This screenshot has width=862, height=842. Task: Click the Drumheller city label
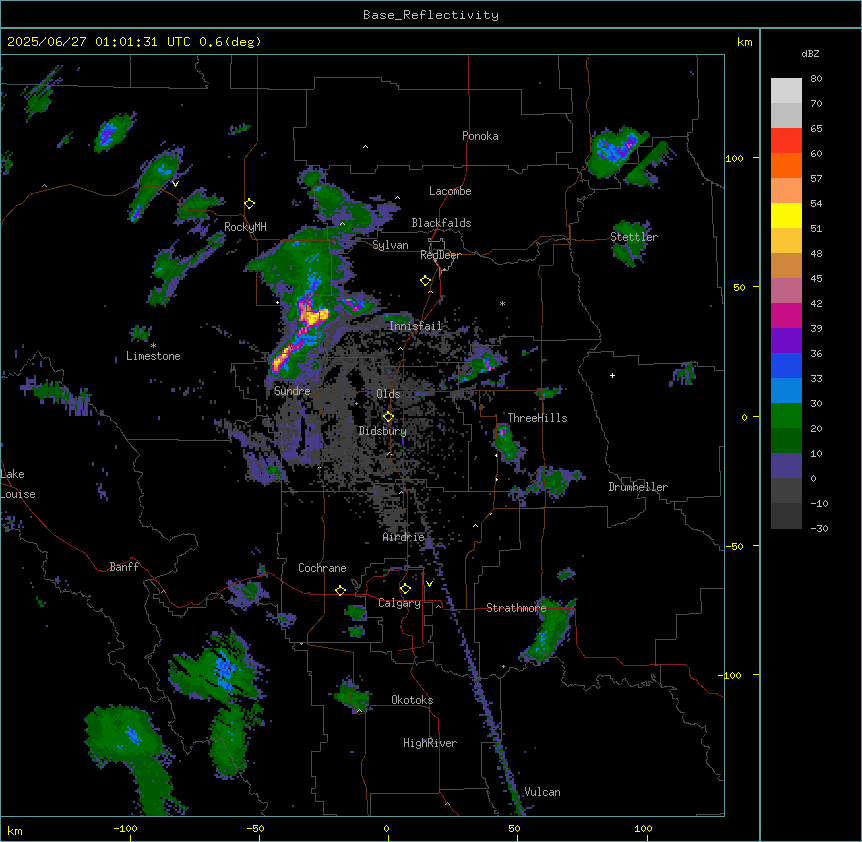[x=638, y=487]
